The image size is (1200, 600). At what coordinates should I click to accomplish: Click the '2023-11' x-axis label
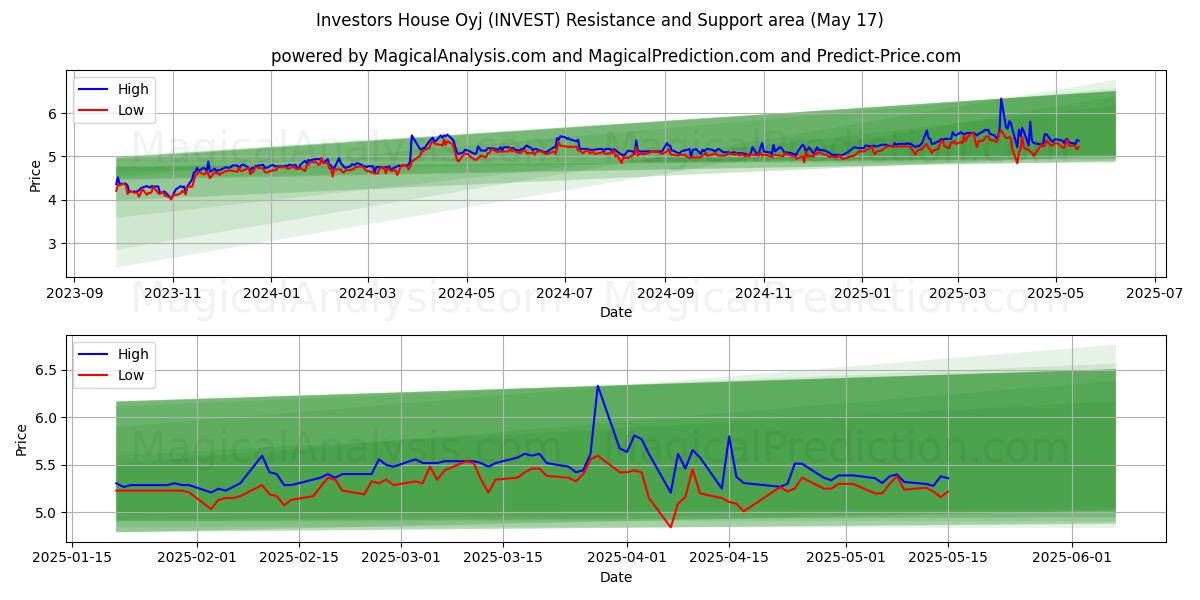pyautogui.click(x=173, y=294)
